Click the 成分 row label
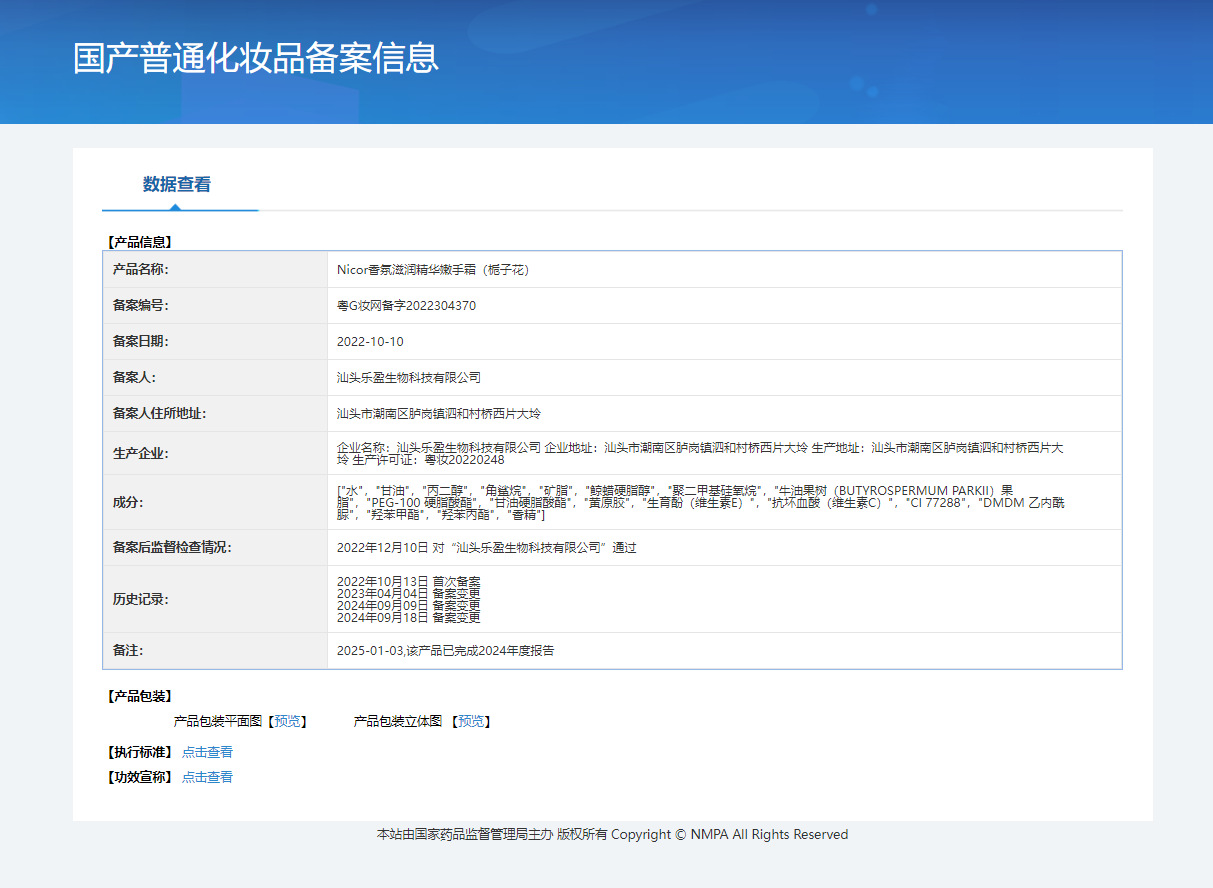This screenshot has width=1213, height=888. [128, 502]
